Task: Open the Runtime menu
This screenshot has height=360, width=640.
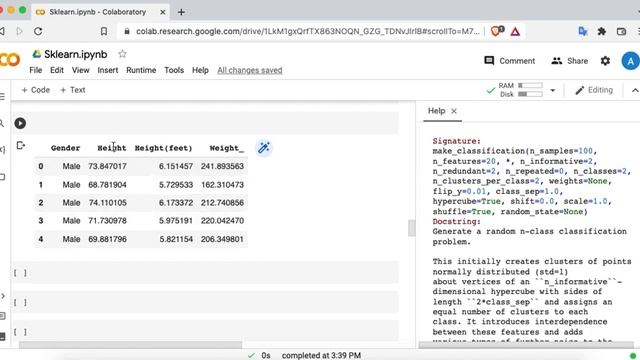Action: 141,70
